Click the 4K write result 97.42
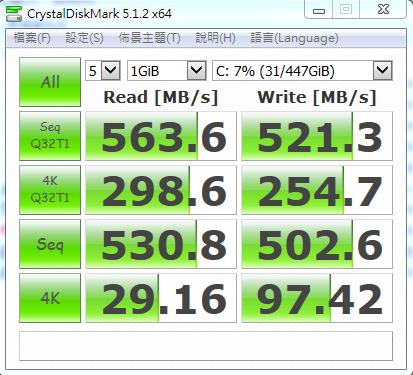This screenshot has height=375, width=413. coord(317,298)
